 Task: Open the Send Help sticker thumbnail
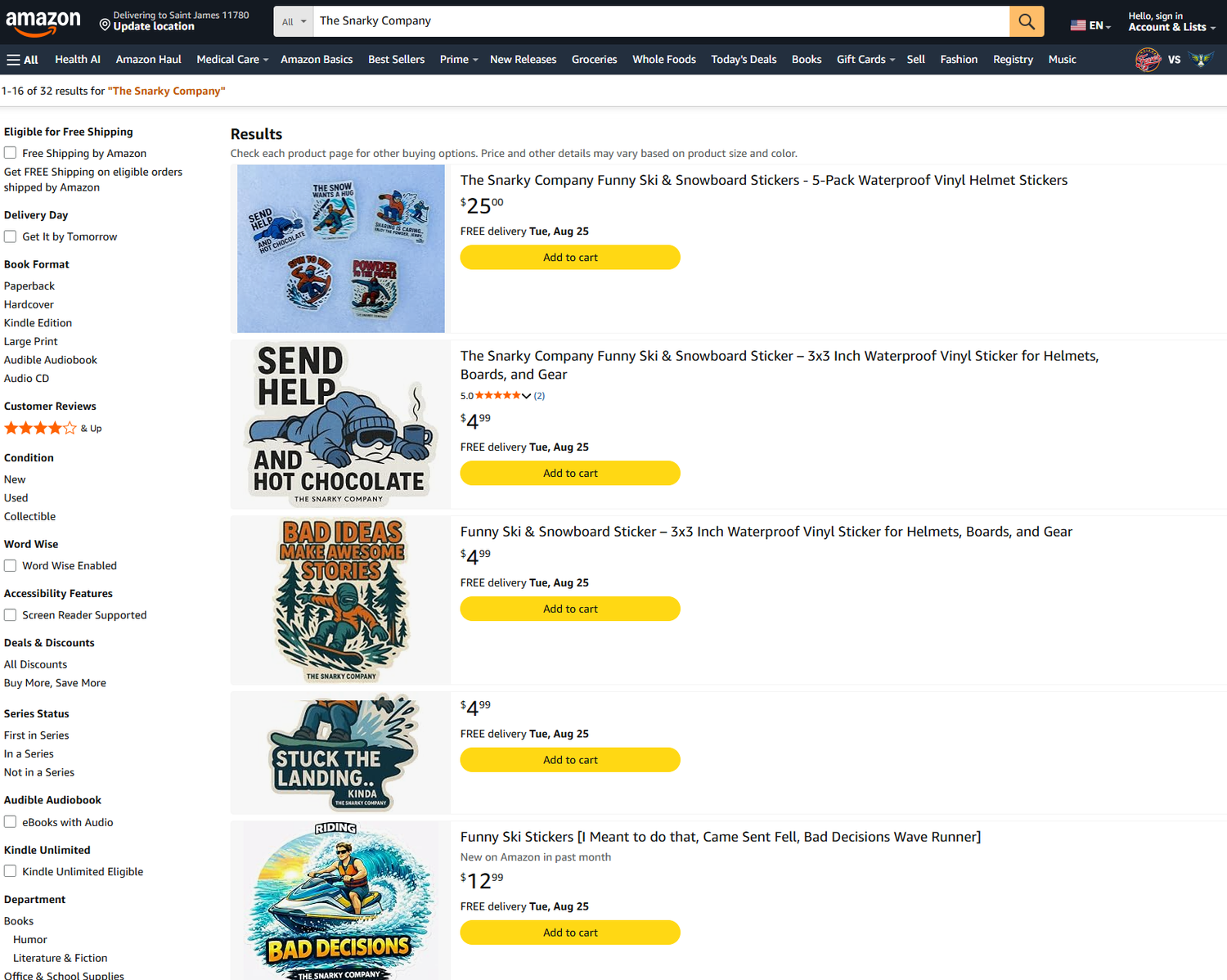(340, 425)
